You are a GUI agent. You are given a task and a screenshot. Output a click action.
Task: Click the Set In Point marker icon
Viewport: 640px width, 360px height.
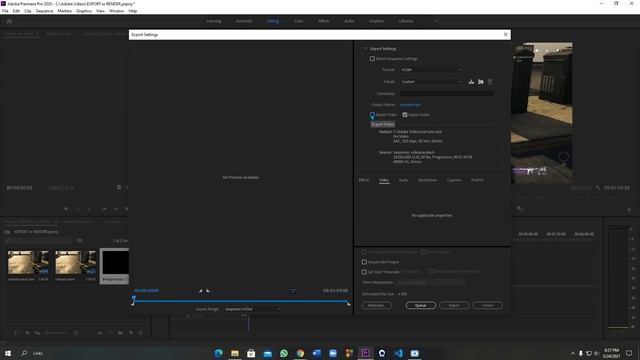200,291
